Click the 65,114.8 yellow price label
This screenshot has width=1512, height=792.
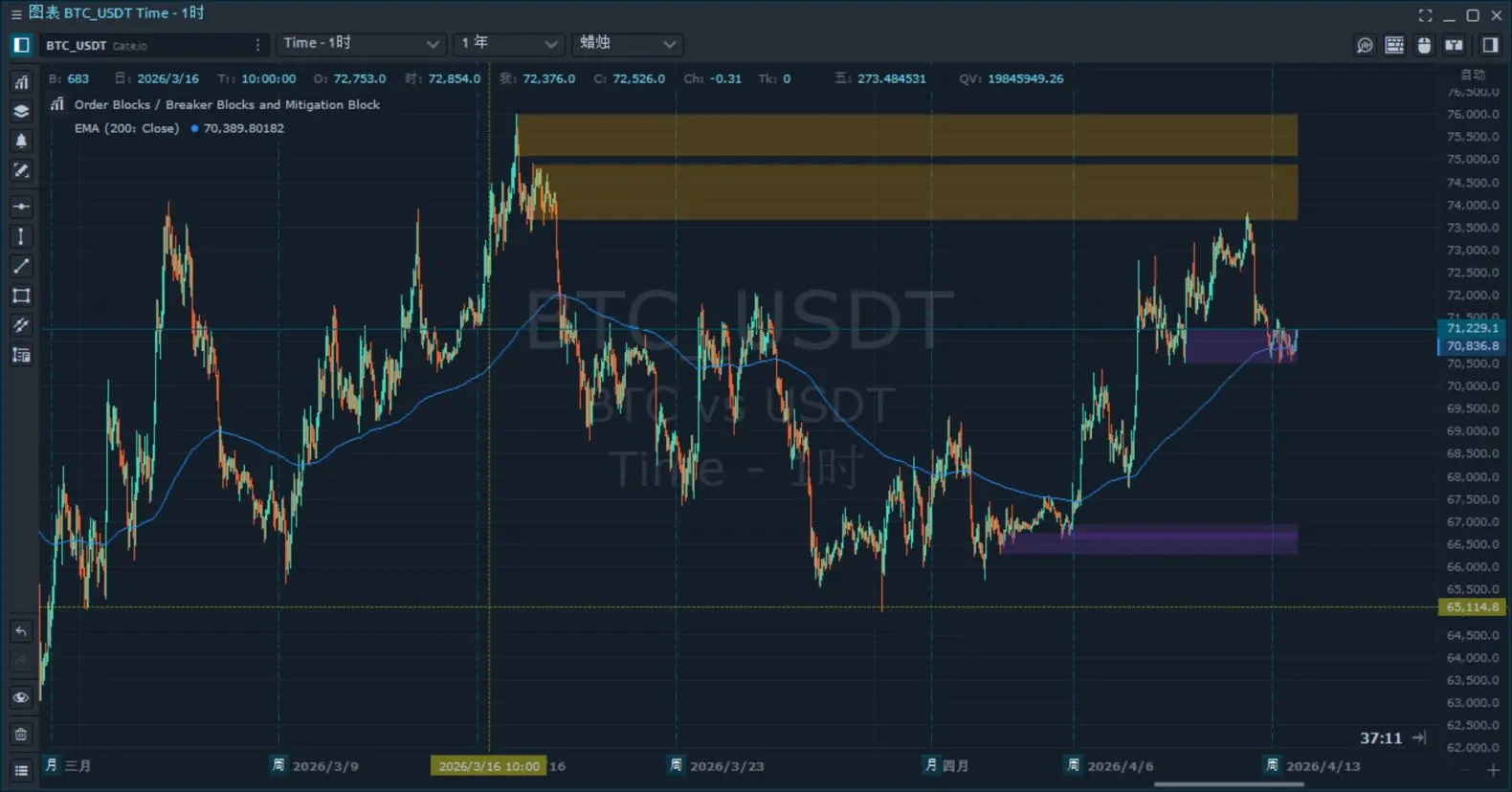pyautogui.click(x=1472, y=607)
